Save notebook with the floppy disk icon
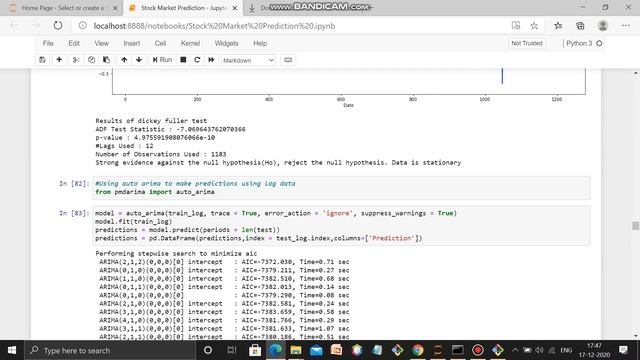The image size is (640, 360). pyautogui.click(x=42, y=60)
